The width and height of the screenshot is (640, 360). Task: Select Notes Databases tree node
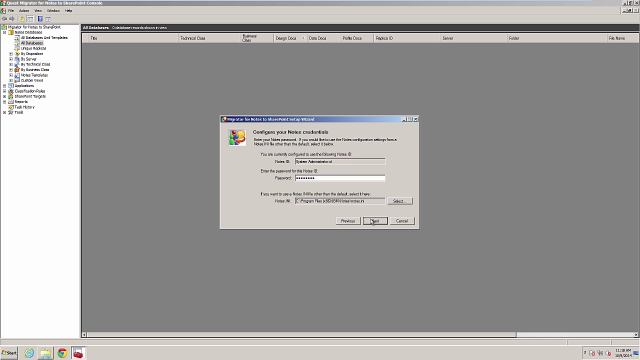(x=28, y=32)
